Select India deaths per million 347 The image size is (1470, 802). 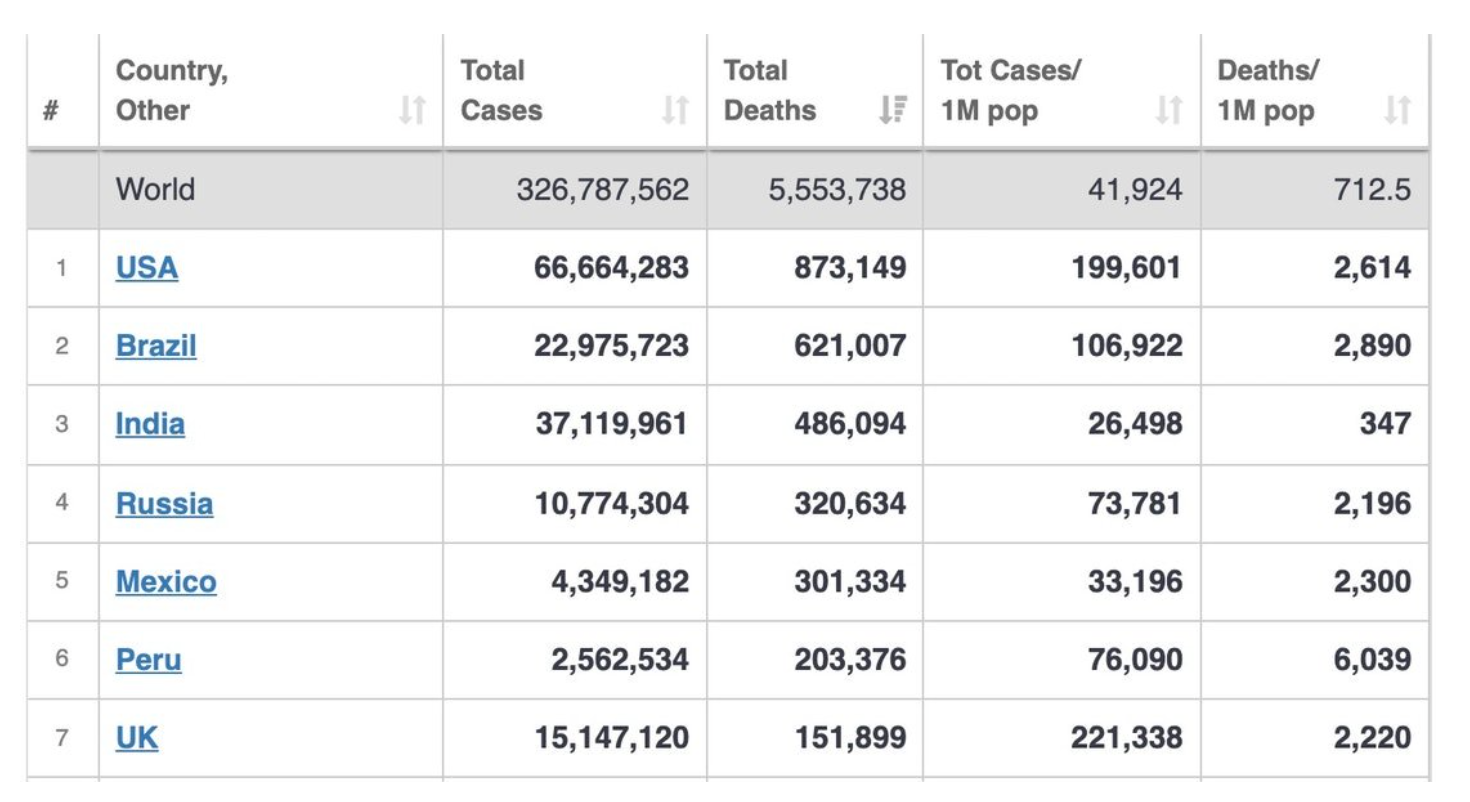[1386, 423]
